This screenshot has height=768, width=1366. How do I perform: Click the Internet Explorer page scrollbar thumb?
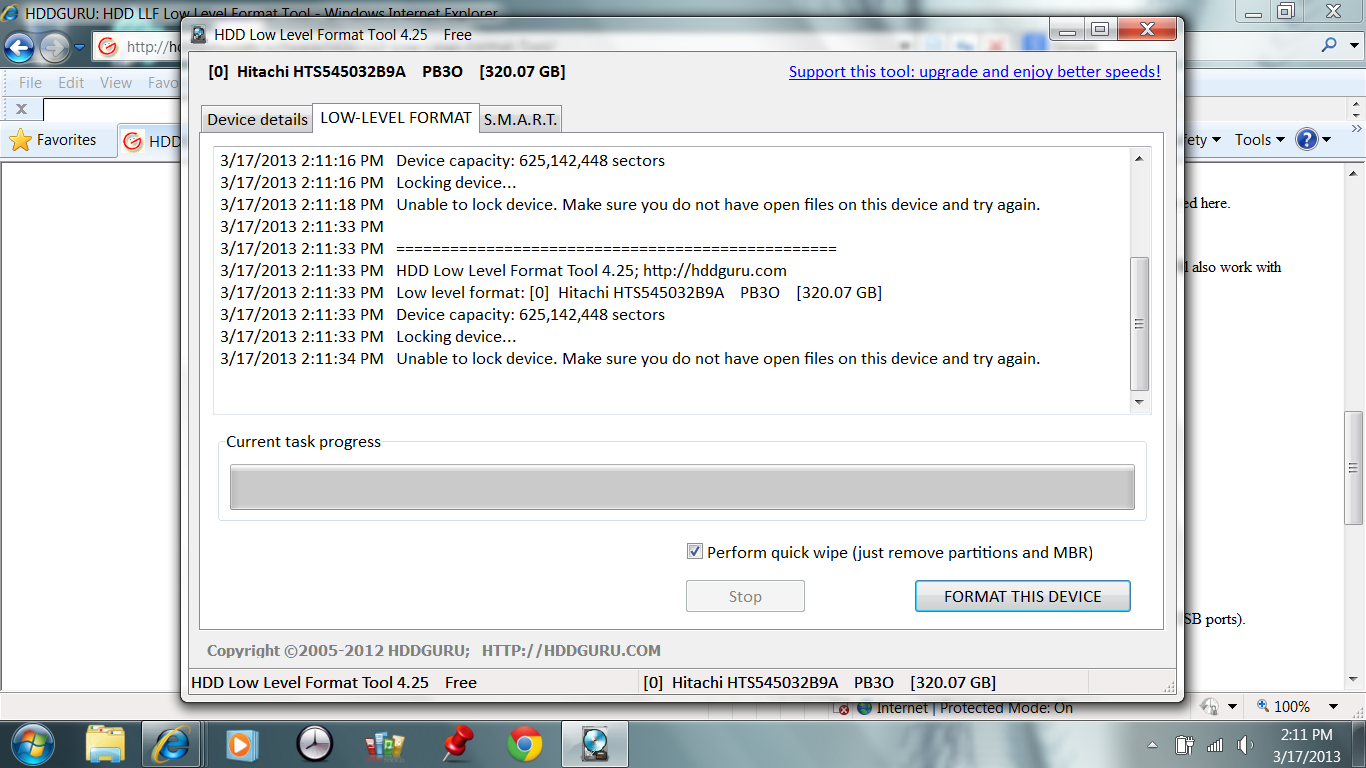coord(1354,466)
